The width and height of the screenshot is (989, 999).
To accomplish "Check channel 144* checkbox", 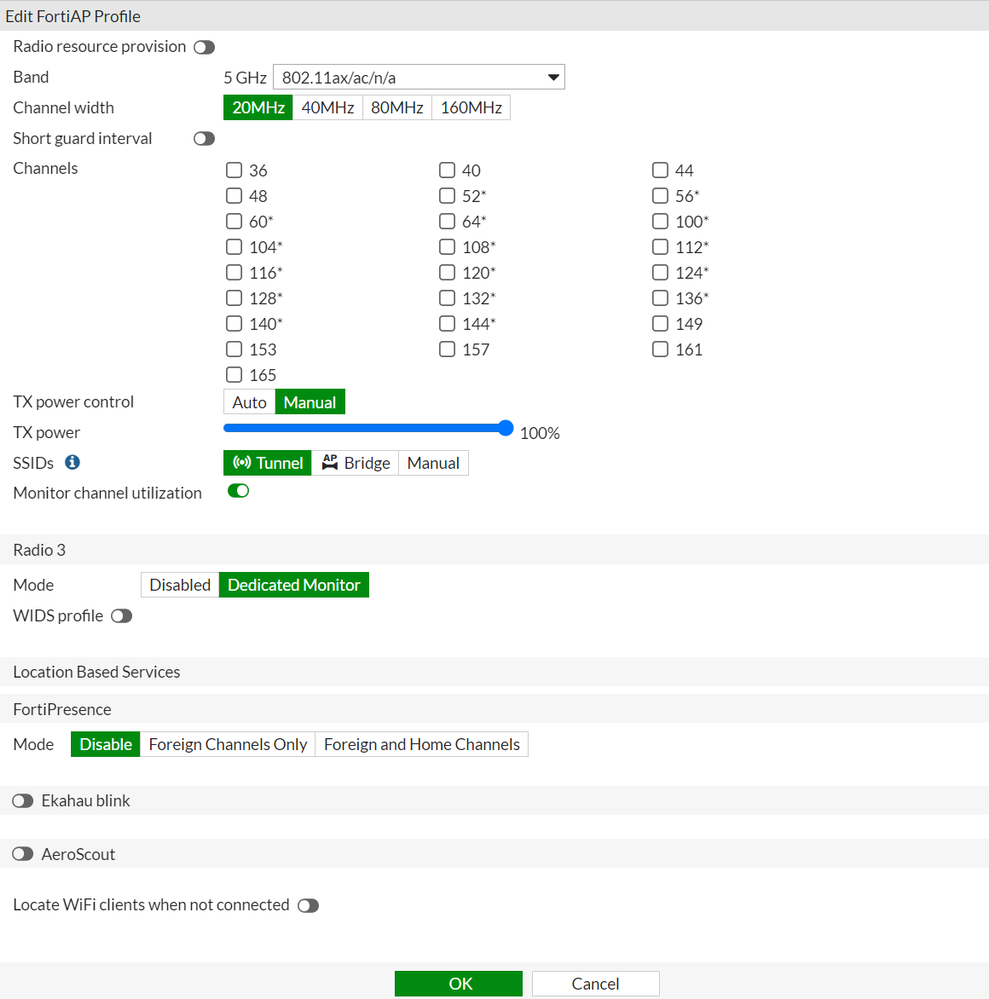I will click(x=447, y=324).
